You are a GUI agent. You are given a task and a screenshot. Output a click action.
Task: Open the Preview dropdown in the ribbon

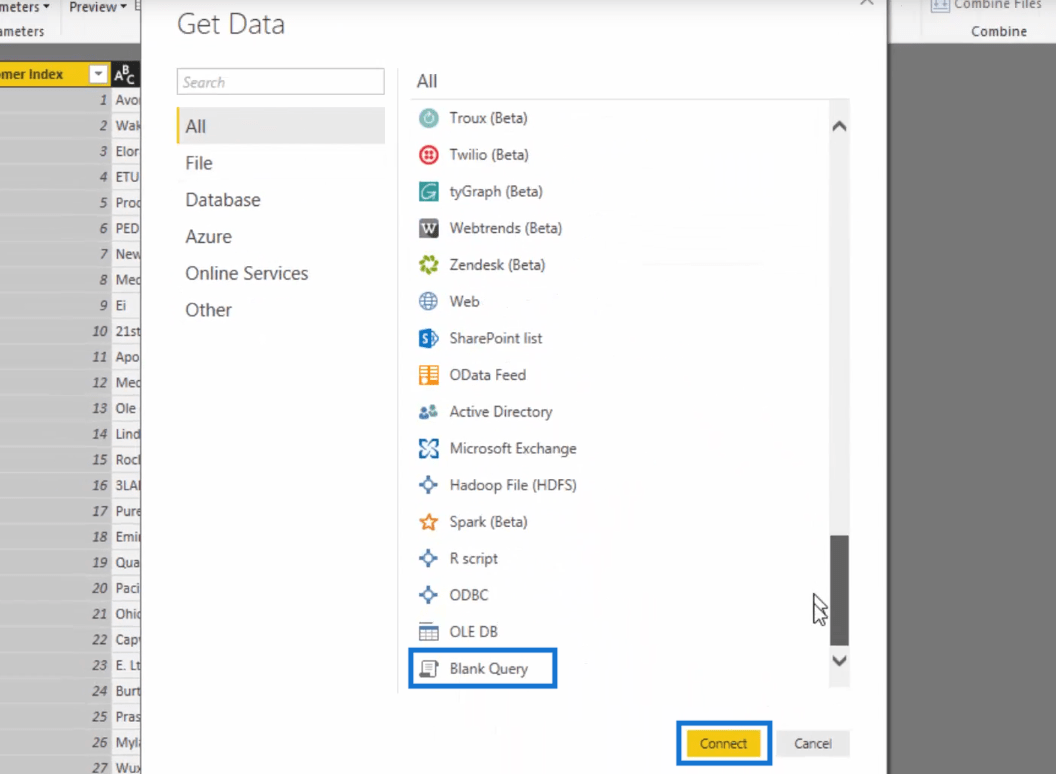coord(98,7)
